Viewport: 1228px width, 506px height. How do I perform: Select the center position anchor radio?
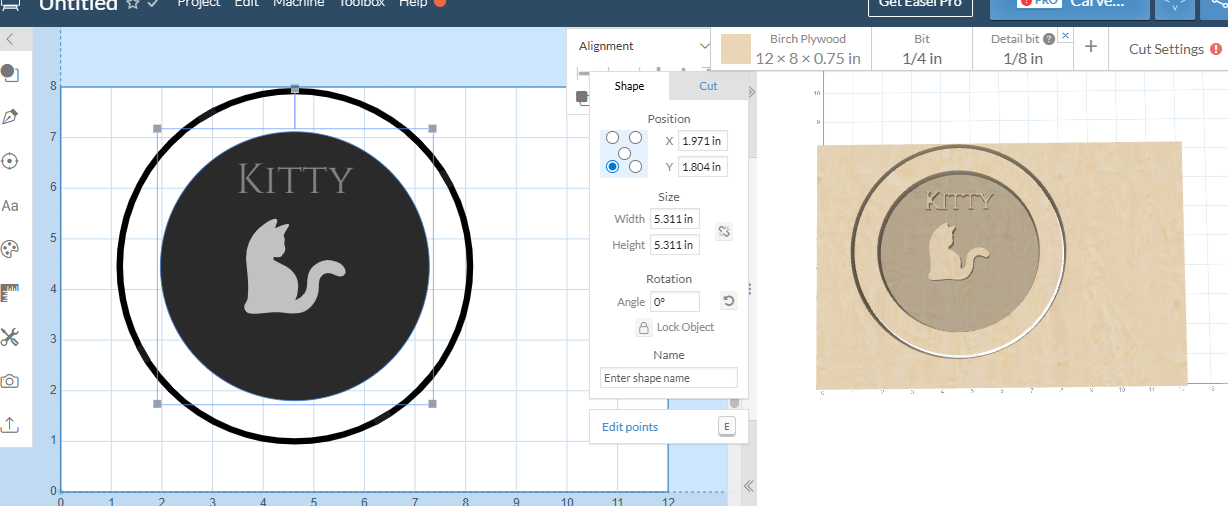click(x=624, y=152)
